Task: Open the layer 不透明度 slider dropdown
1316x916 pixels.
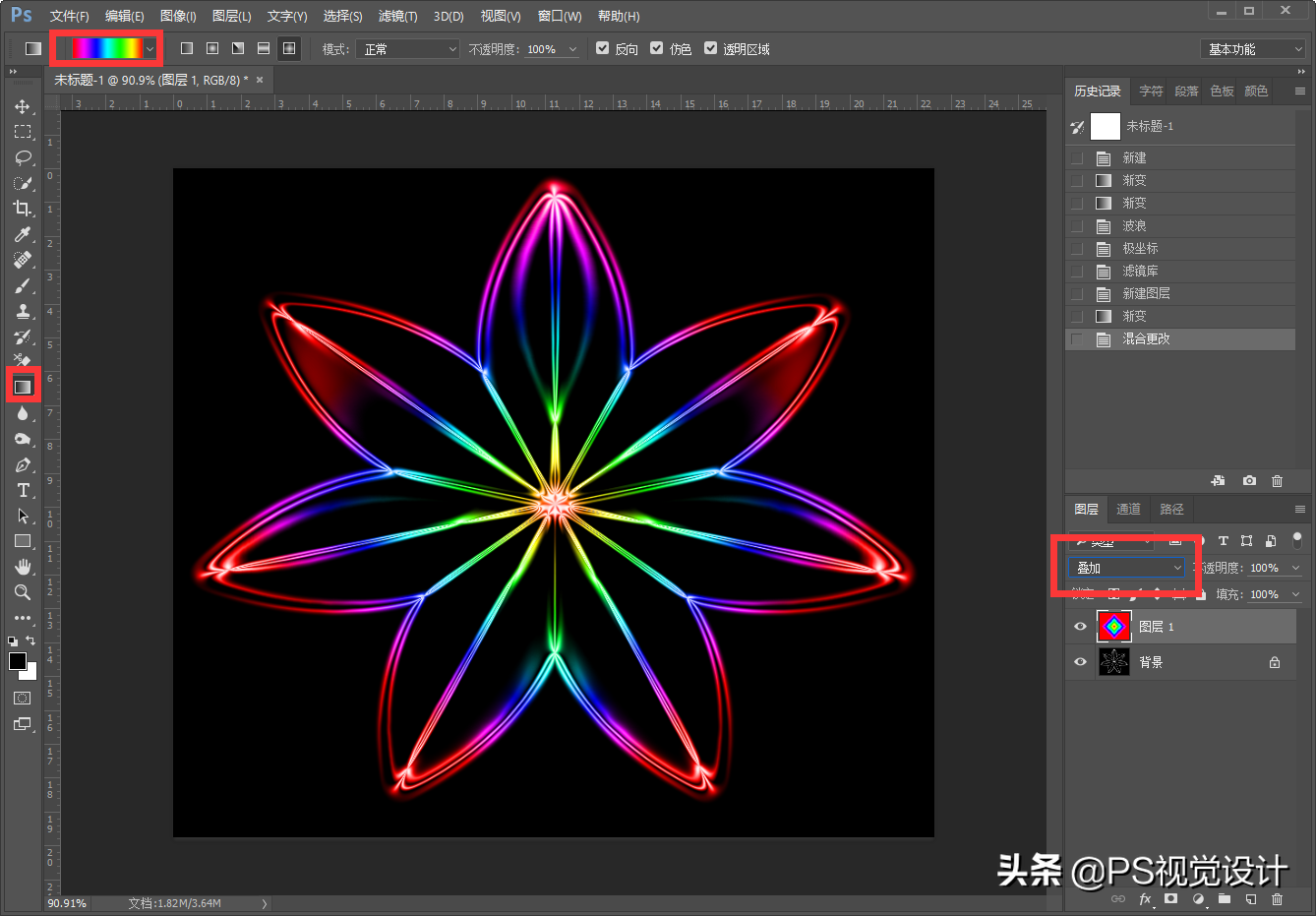Action: coord(1296,568)
